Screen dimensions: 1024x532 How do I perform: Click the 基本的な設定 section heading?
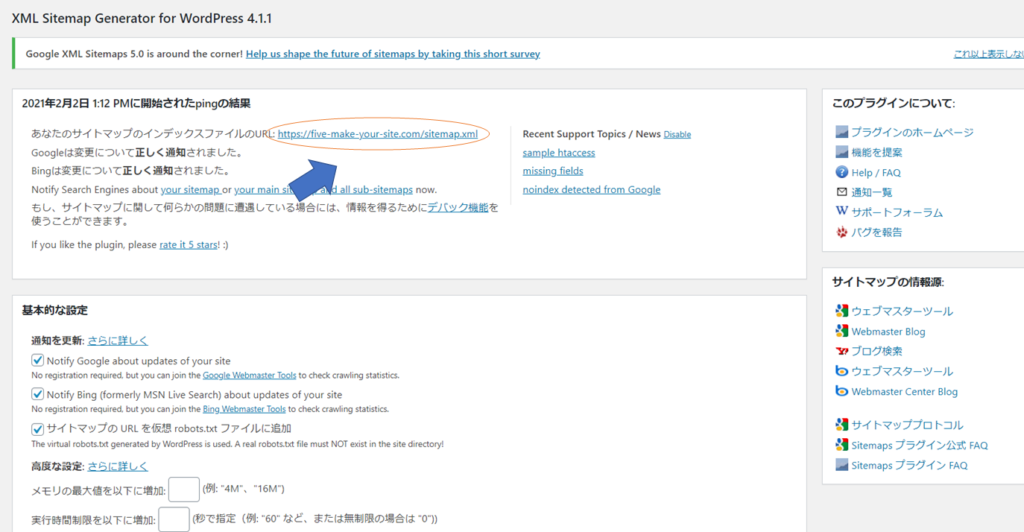pos(55,310)
